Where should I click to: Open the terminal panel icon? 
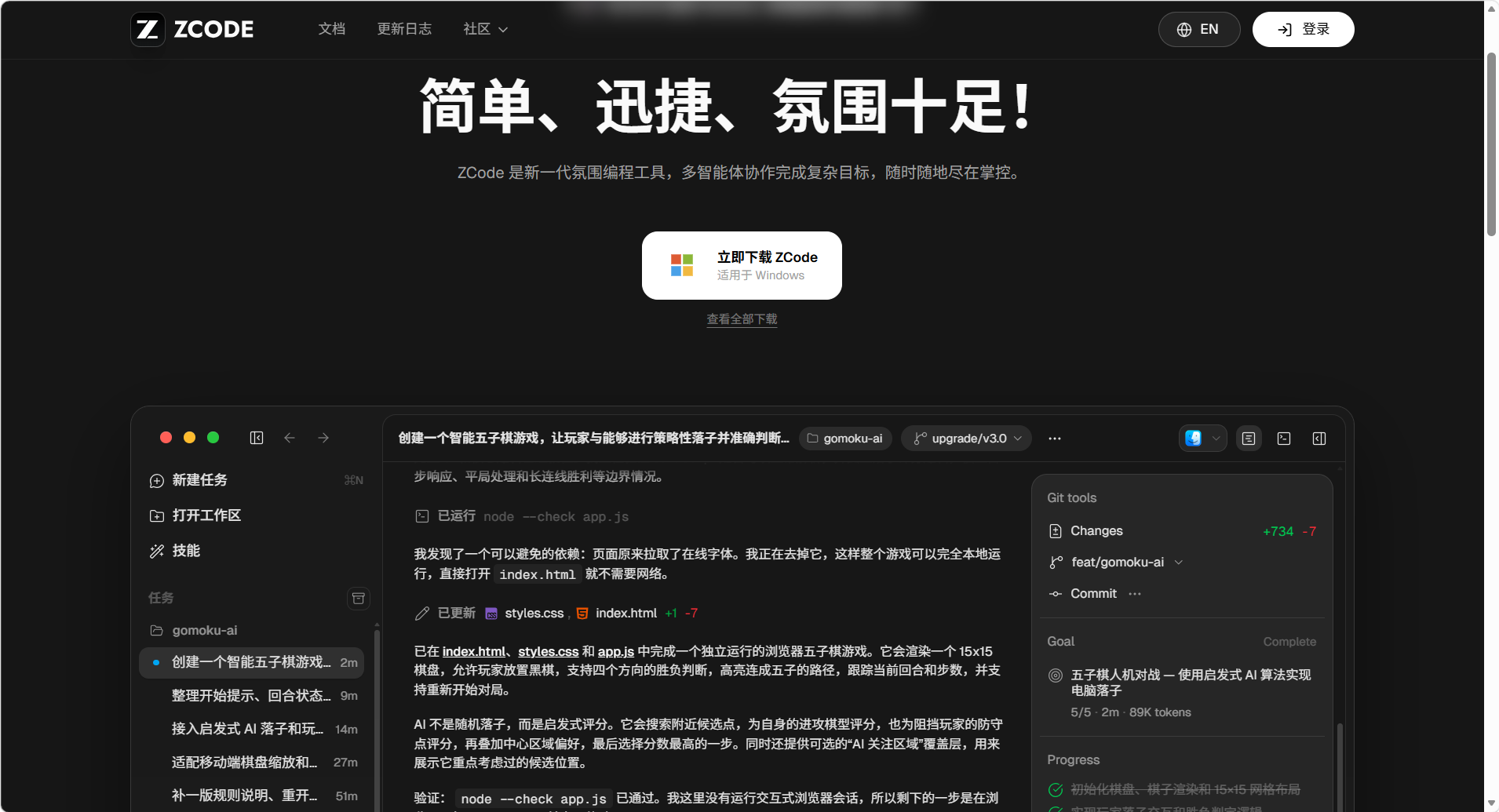click(1284, 439)
